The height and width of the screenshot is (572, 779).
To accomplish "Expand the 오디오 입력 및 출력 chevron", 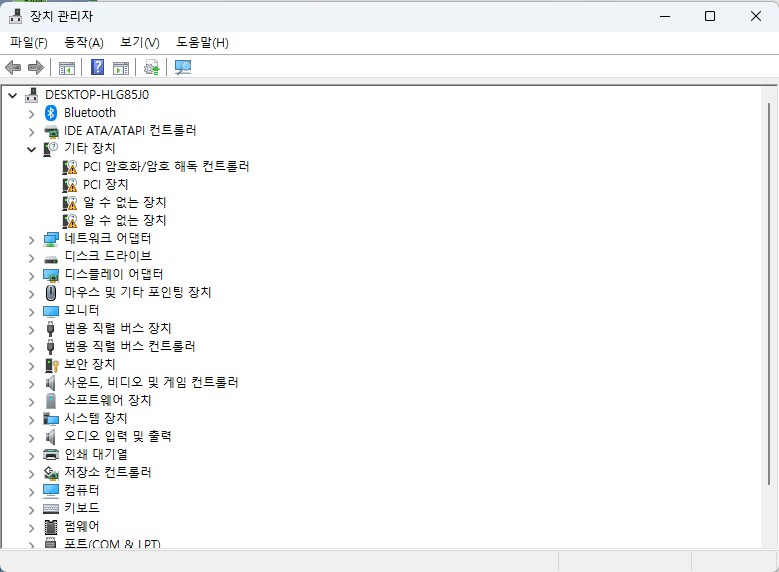I will click(x=31, y=438).
